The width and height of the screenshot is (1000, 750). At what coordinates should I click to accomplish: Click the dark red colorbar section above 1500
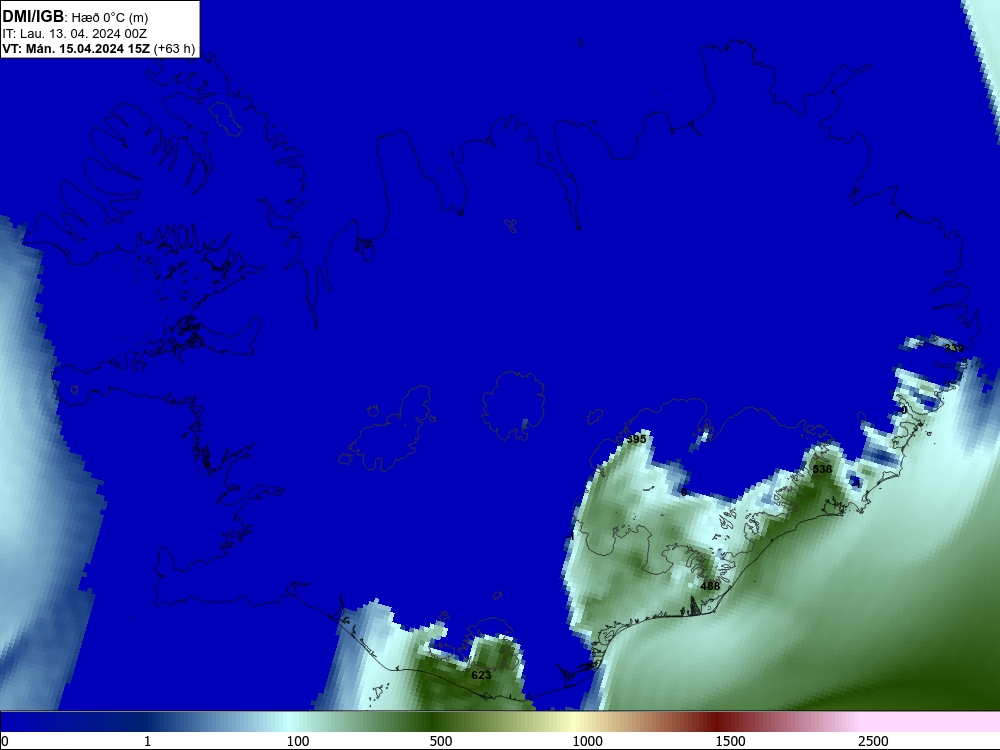pos(717,721)
